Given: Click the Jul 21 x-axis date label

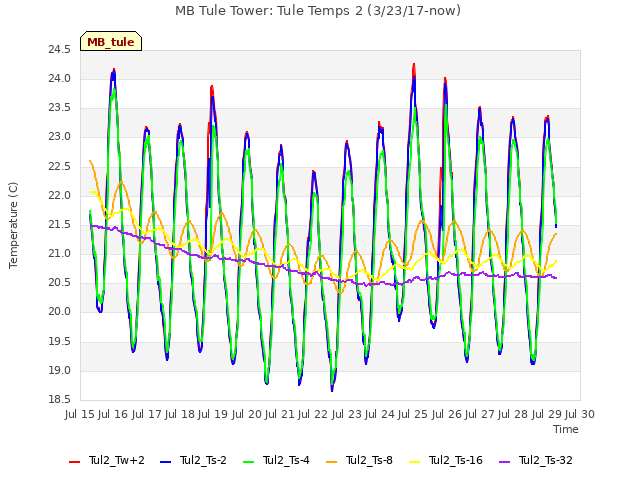Looking at the screenshot, I should pyautogui.click(x=280, y=414).
